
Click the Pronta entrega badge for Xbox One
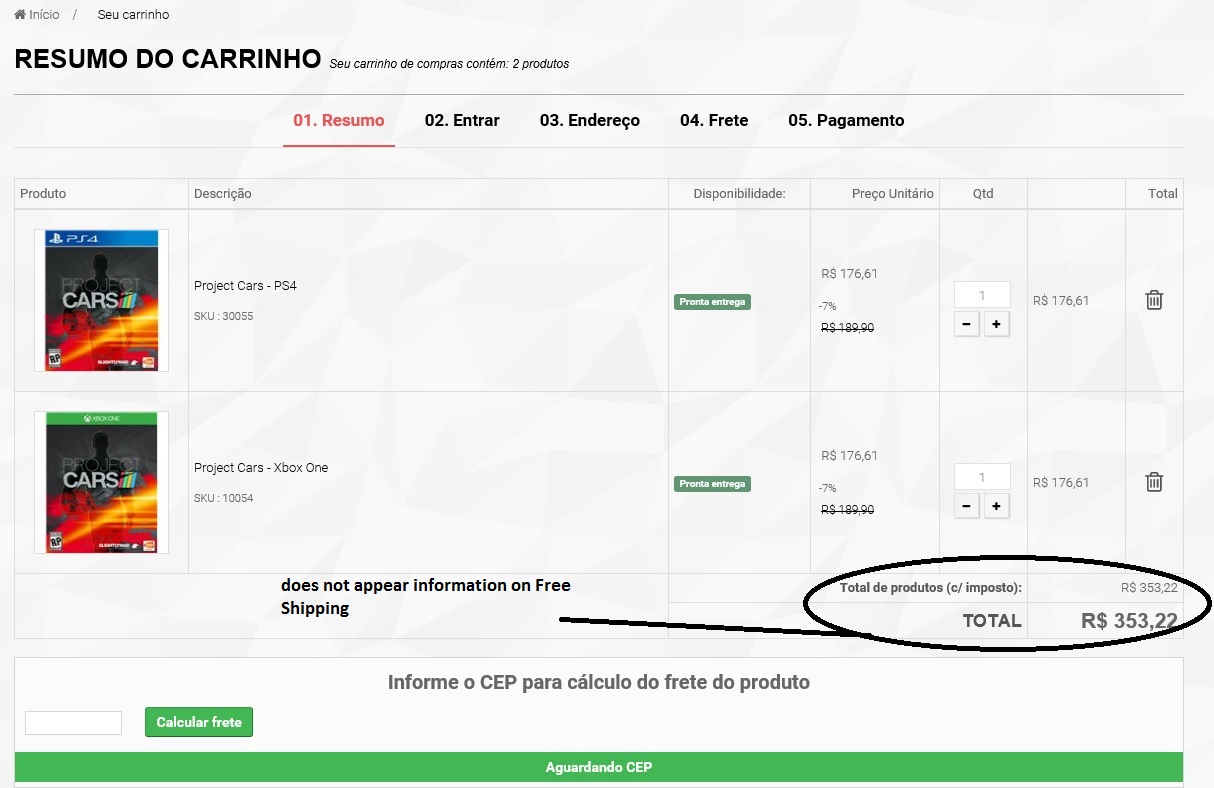pos(712,483)
